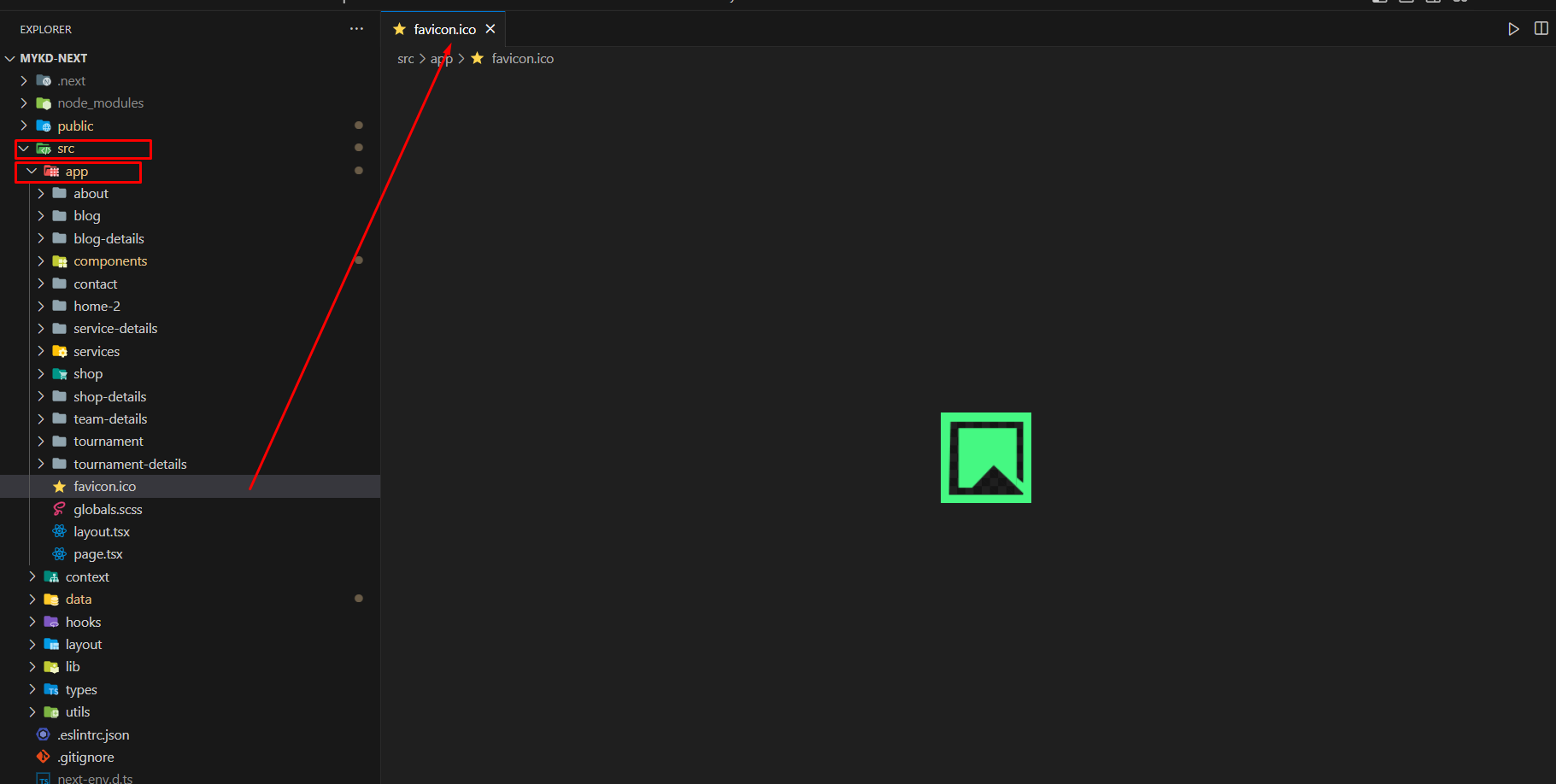The image size is (1556, 784).
Task: Click the green favicon image preview
Action: pos(985,458)
